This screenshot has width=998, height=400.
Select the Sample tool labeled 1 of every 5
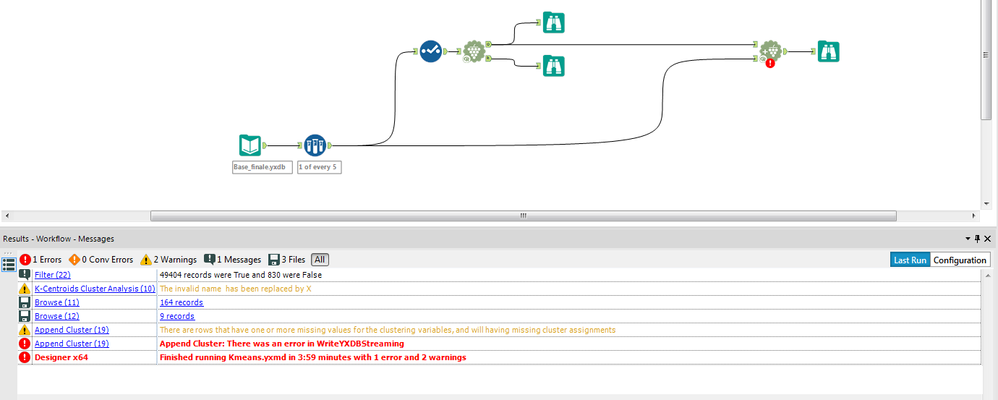315,146
